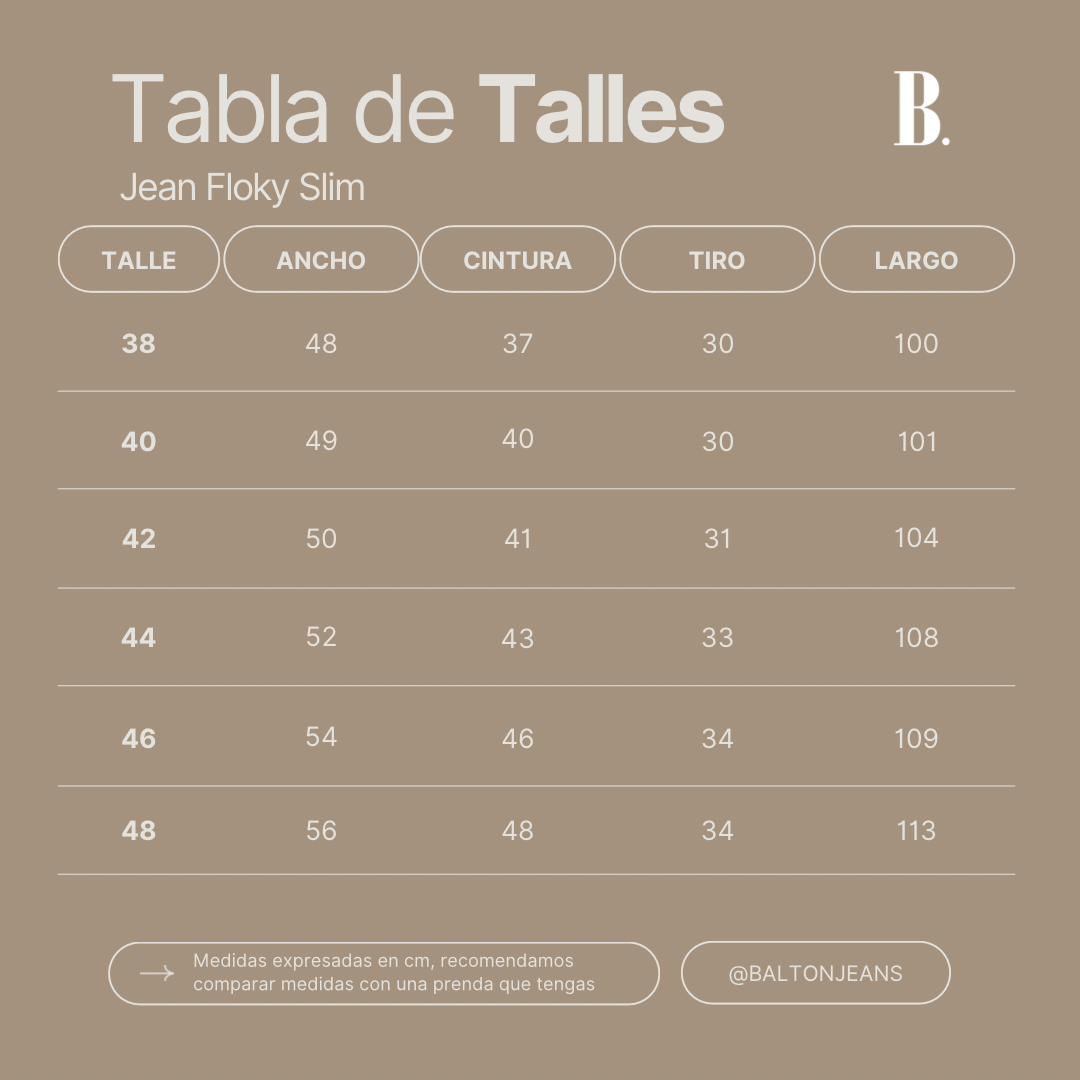Select size 46 in TALLE column
The height and width of the screenshot is (1080, 1080).
[138, 738]
